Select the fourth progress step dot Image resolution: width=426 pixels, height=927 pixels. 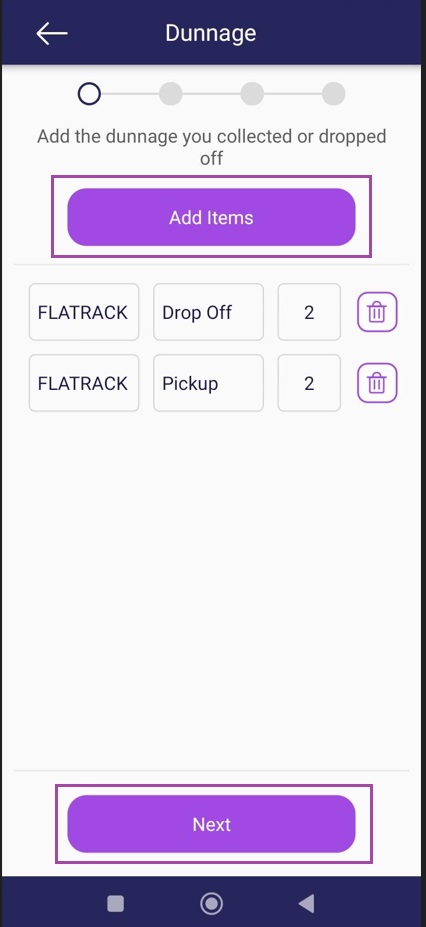(334, 93)
